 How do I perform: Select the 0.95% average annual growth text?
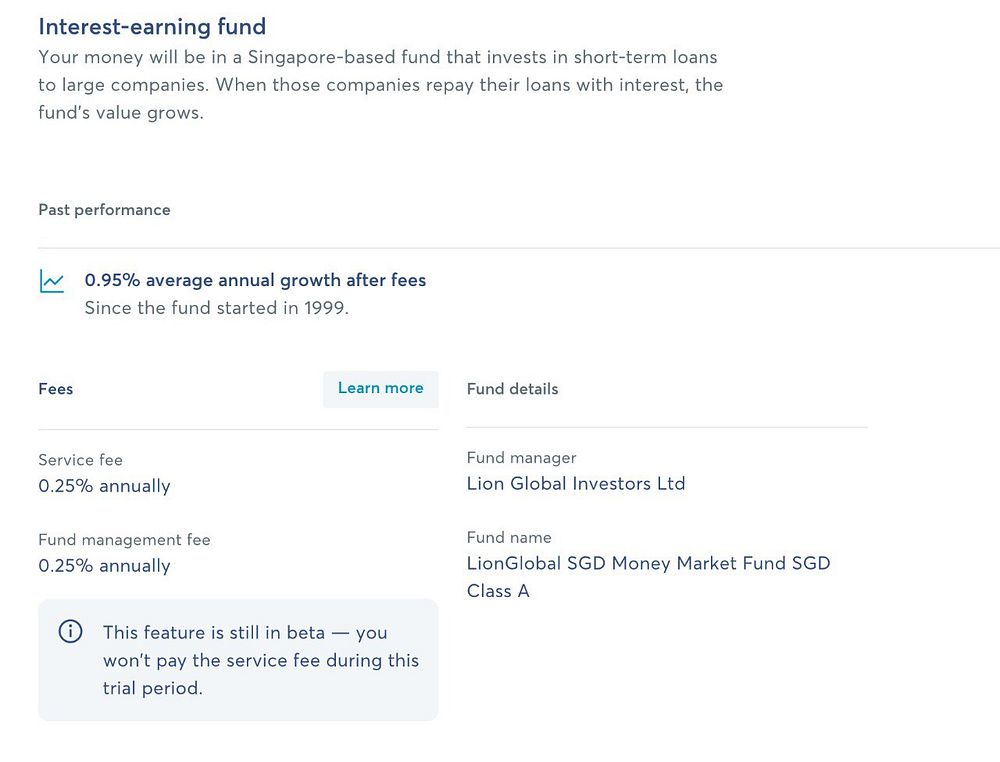click(255, 280)
